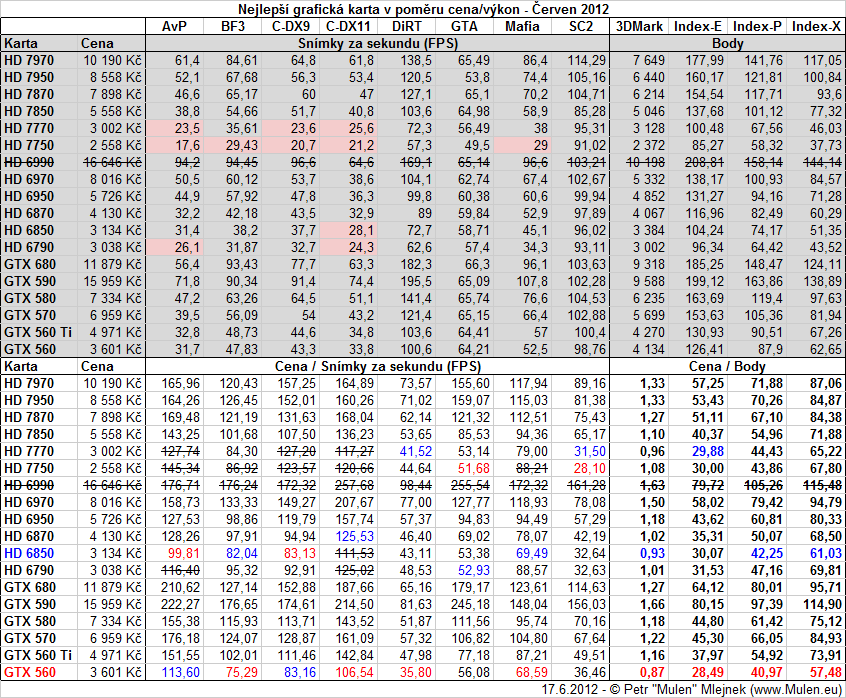Select the GTX 590 3DMark score 9 588

pyautogui.click(x=649, y=282)
